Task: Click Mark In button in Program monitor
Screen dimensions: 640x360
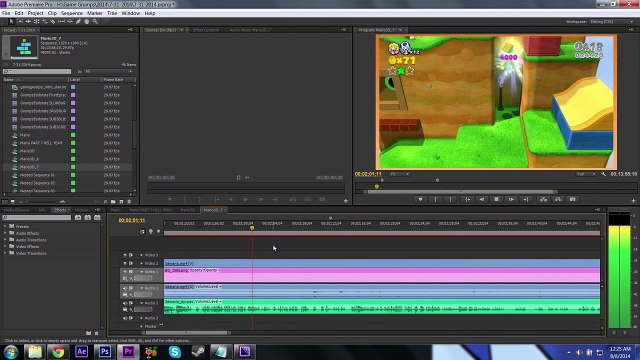Action: point(436,199)
